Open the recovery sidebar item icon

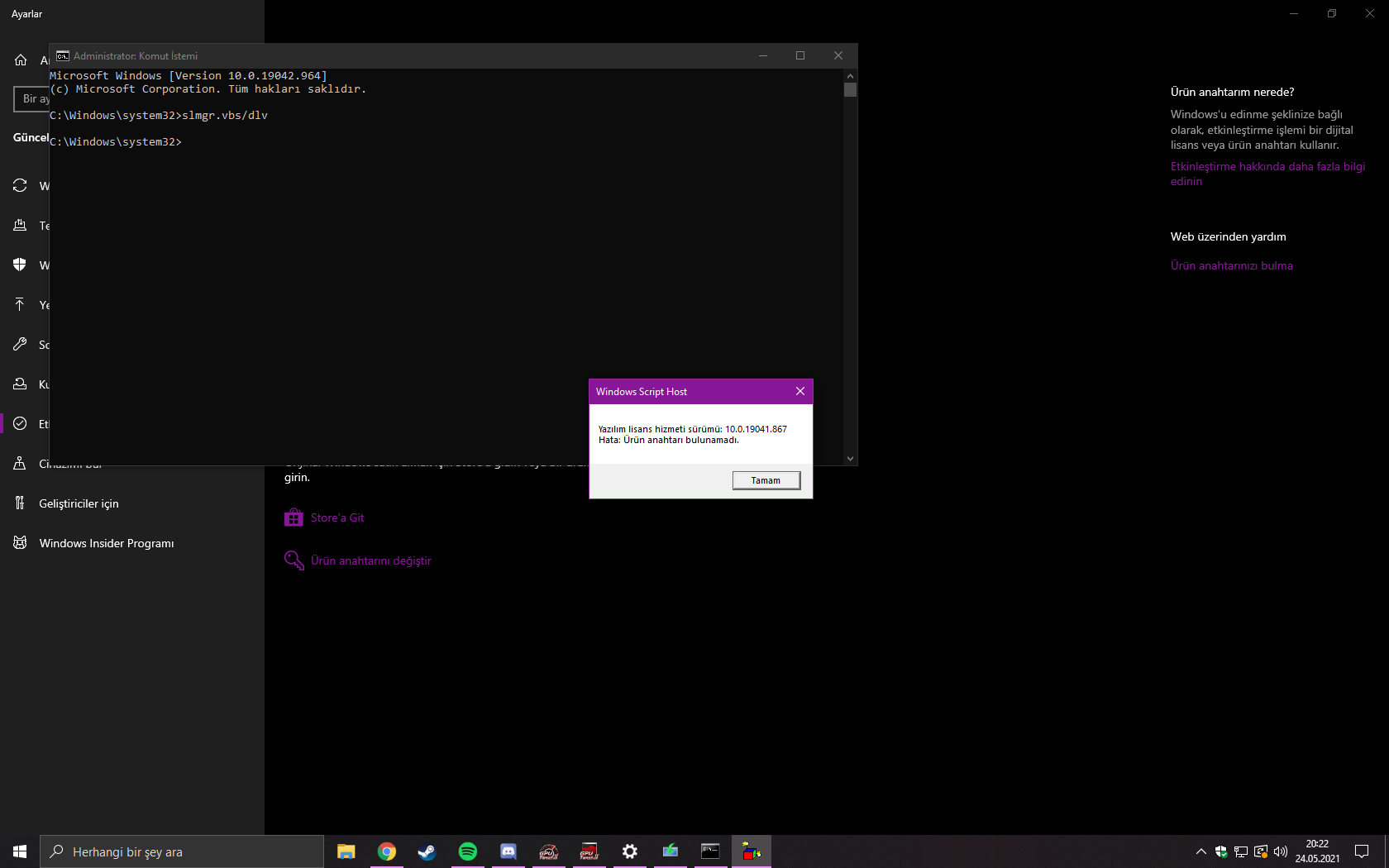(x=20, y=384)
